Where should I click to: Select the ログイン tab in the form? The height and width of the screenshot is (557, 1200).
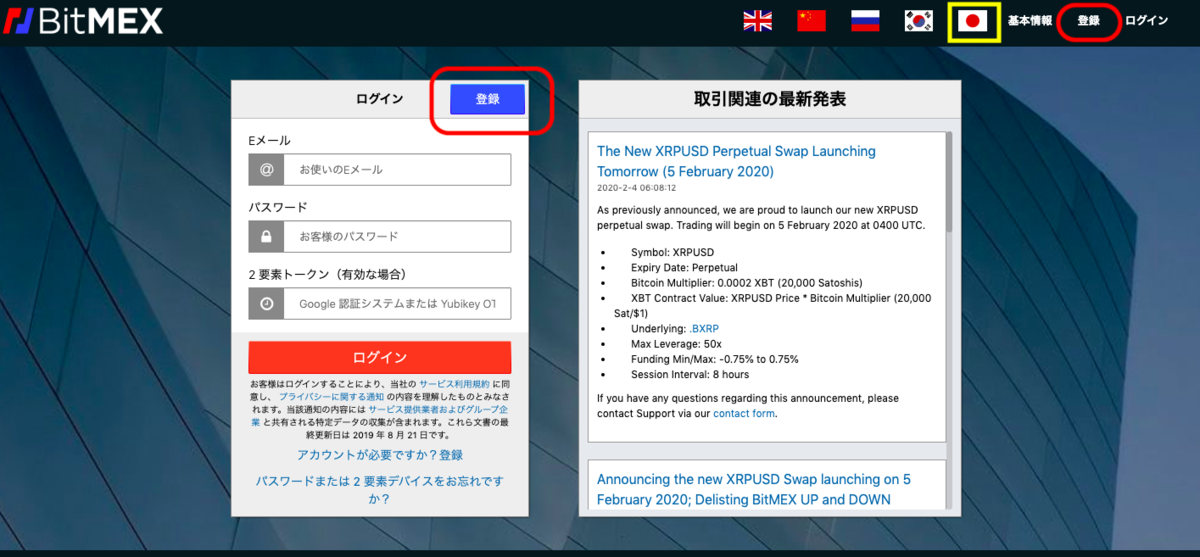pyautogui.click(x=380, y=99)
